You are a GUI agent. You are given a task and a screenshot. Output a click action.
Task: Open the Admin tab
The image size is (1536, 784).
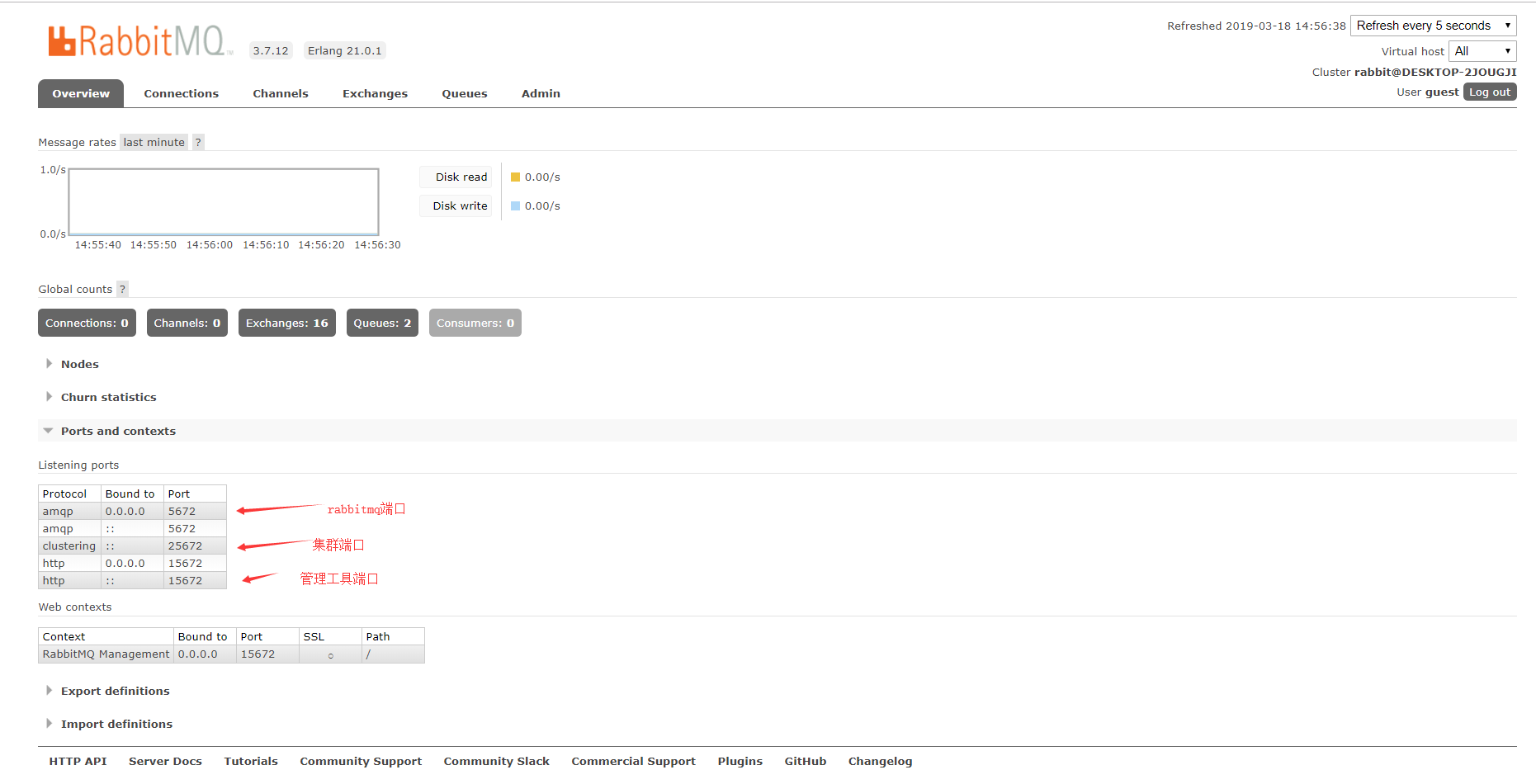point(541,93)
